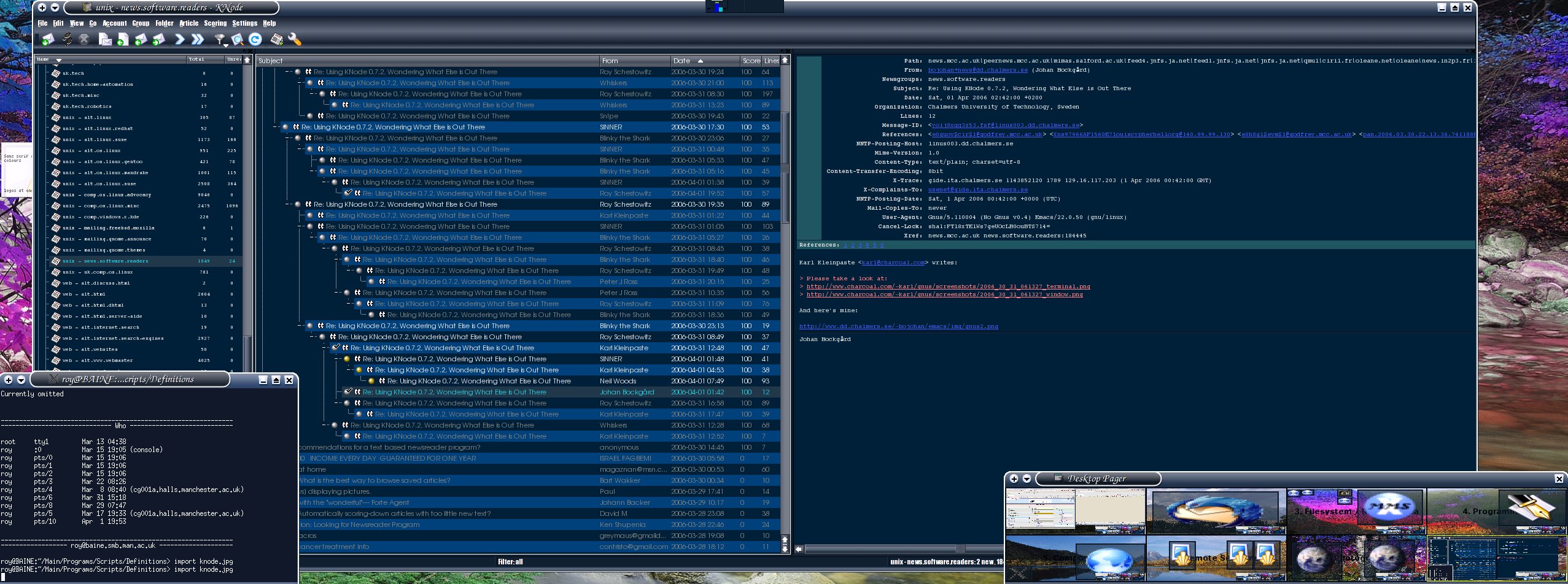Open the wrench configure icon
This screenshot has width=1568, height=584.
coord(295,40)
